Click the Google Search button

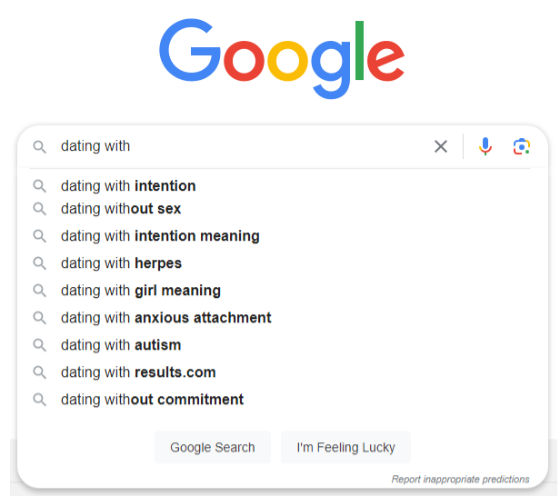[212, 447]
